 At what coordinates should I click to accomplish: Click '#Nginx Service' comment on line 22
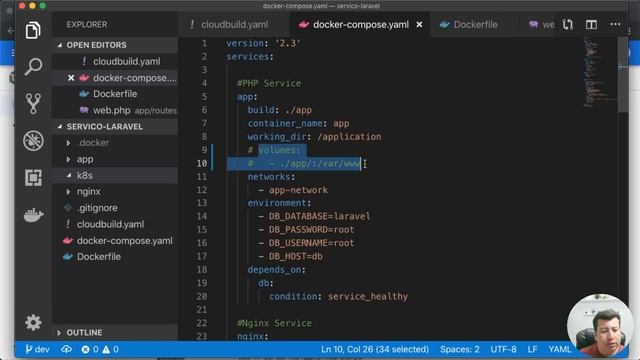[x=274, y=323]
